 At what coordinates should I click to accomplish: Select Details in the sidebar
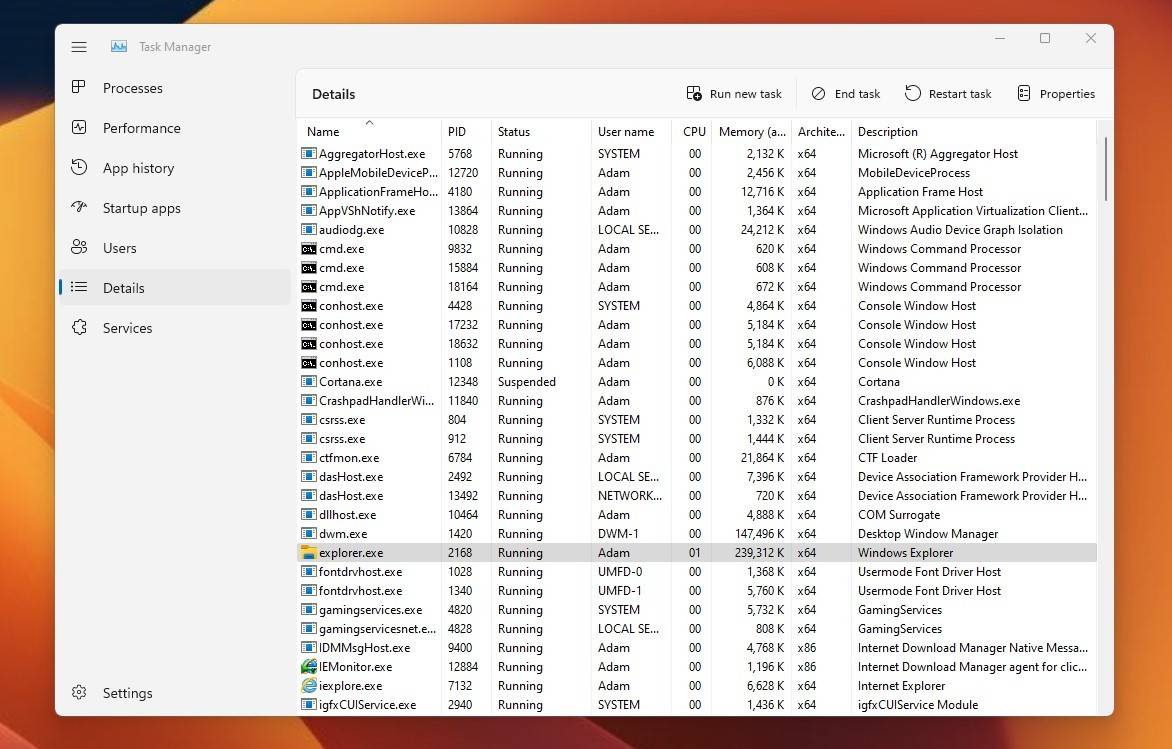tap(123, 287)
